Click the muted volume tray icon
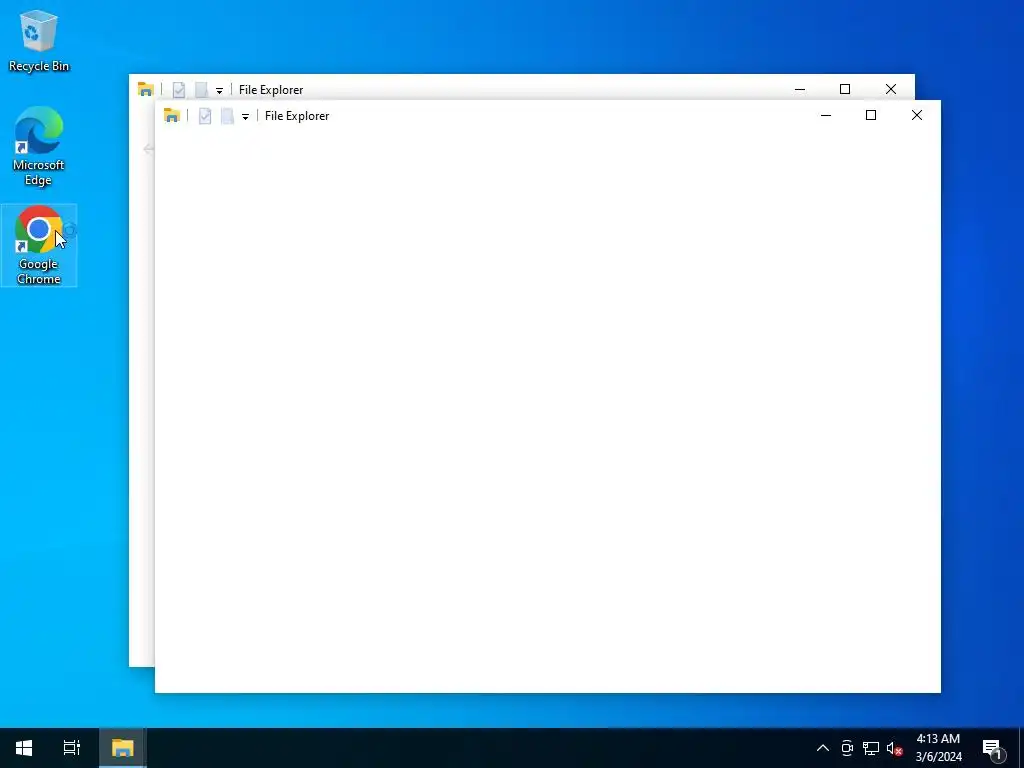 tap(894, 748)
